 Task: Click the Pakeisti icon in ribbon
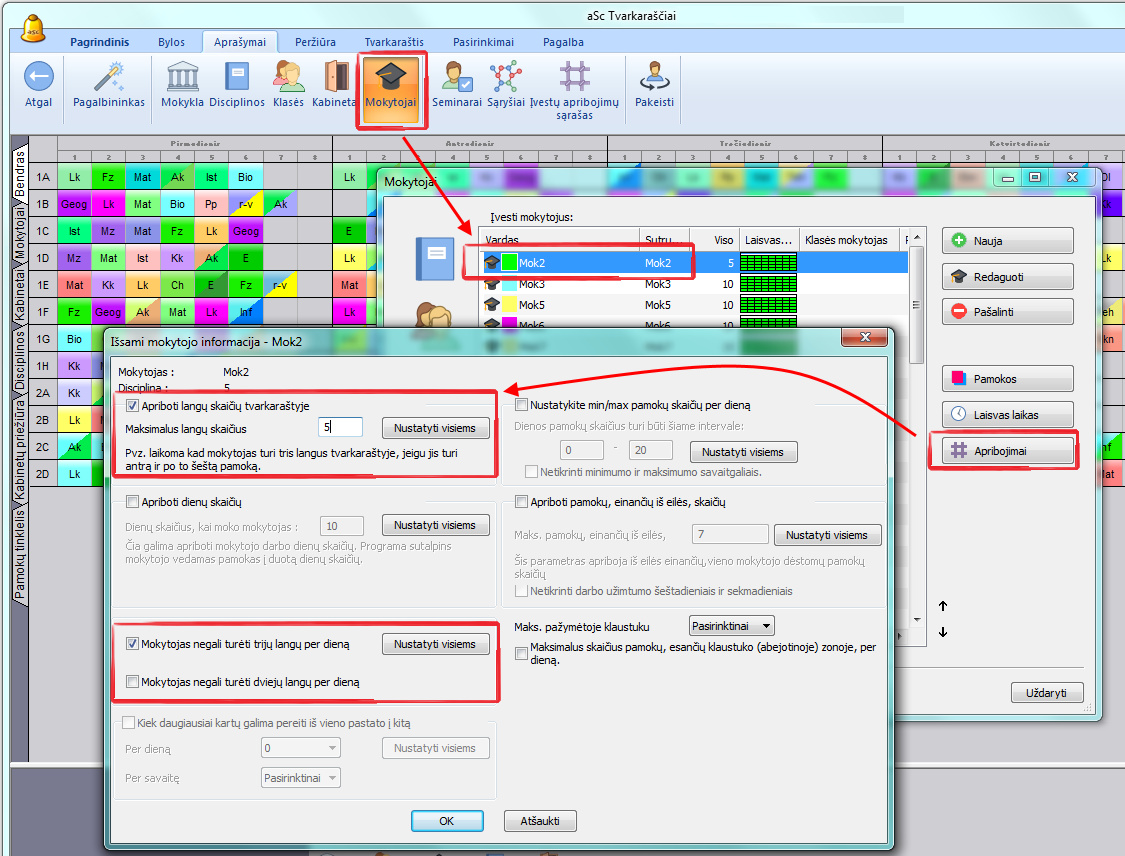tap(655, 78)
